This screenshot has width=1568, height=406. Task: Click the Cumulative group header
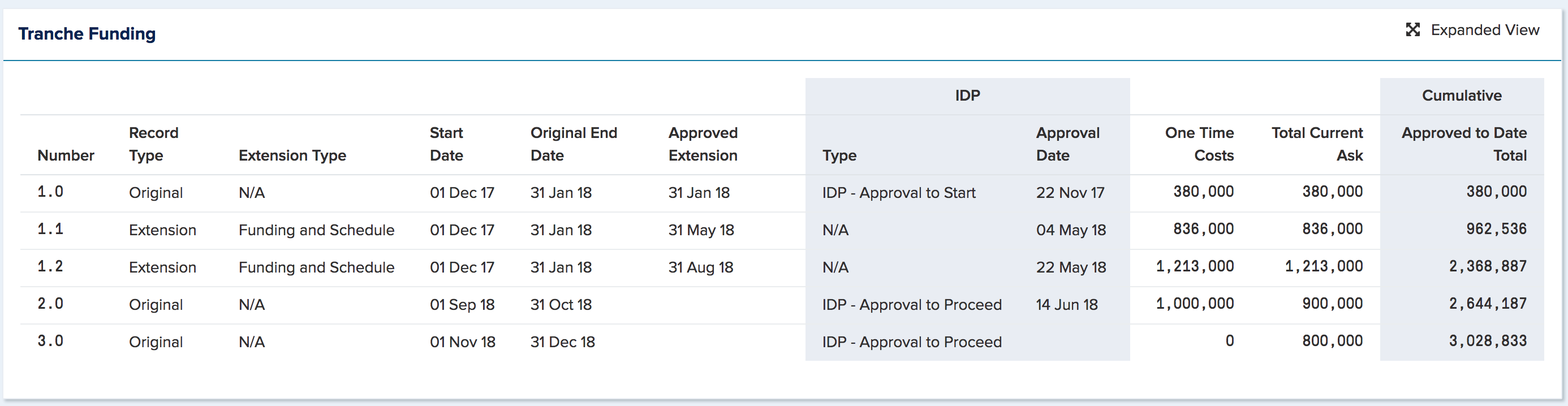(x=1462, y=96)
